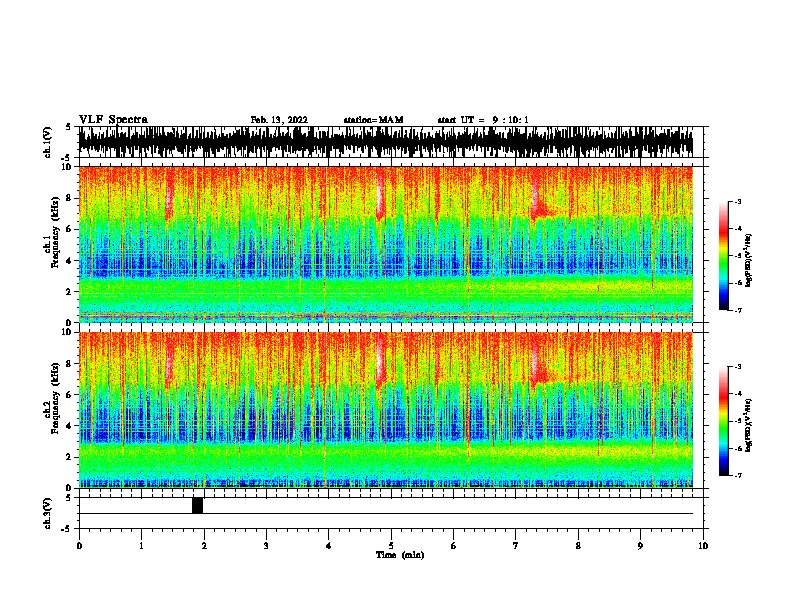This screenshot has width=792, height=612.
Task: Click the "-3" label on ch.2 colorbar
Action: [x=737, y=367]
